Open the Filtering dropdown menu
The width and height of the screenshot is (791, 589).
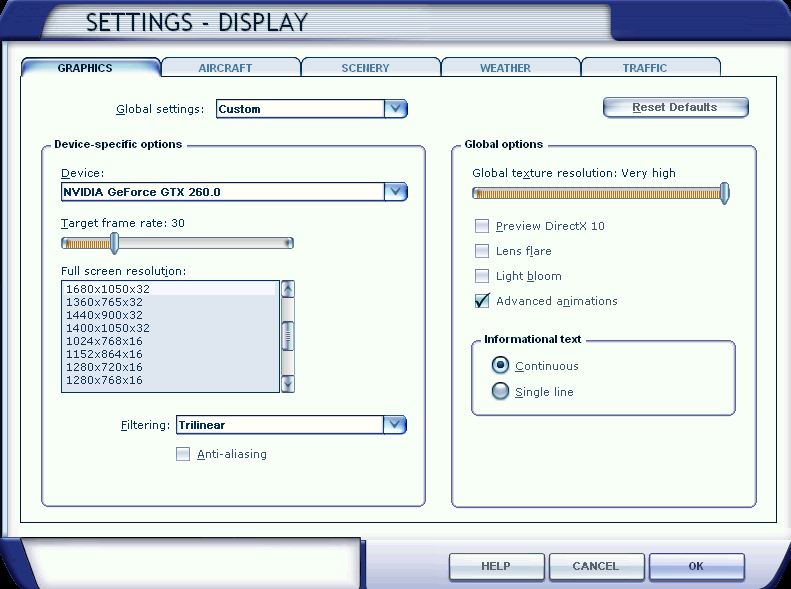[394, 425]
